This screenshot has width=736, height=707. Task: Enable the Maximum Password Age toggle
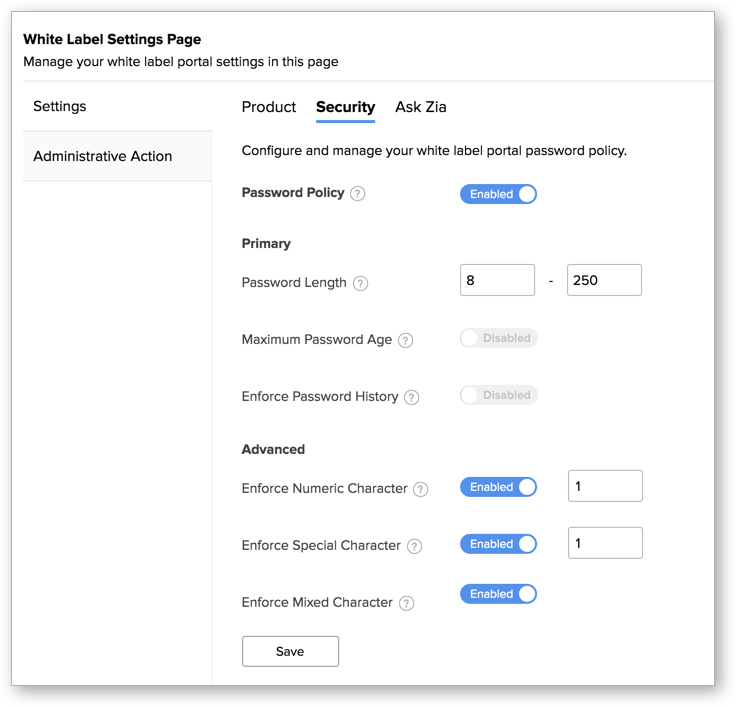click(498, 338)
